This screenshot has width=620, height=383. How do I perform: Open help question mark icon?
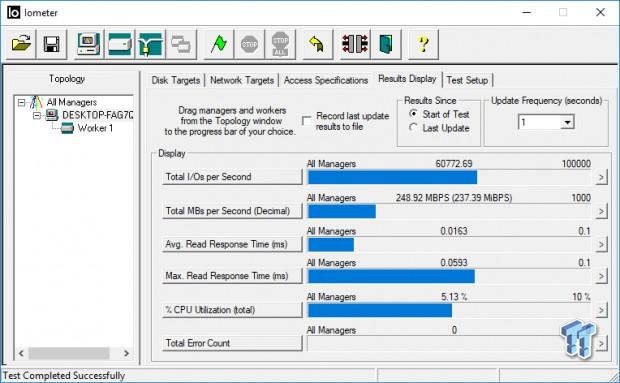click(423, 44)
